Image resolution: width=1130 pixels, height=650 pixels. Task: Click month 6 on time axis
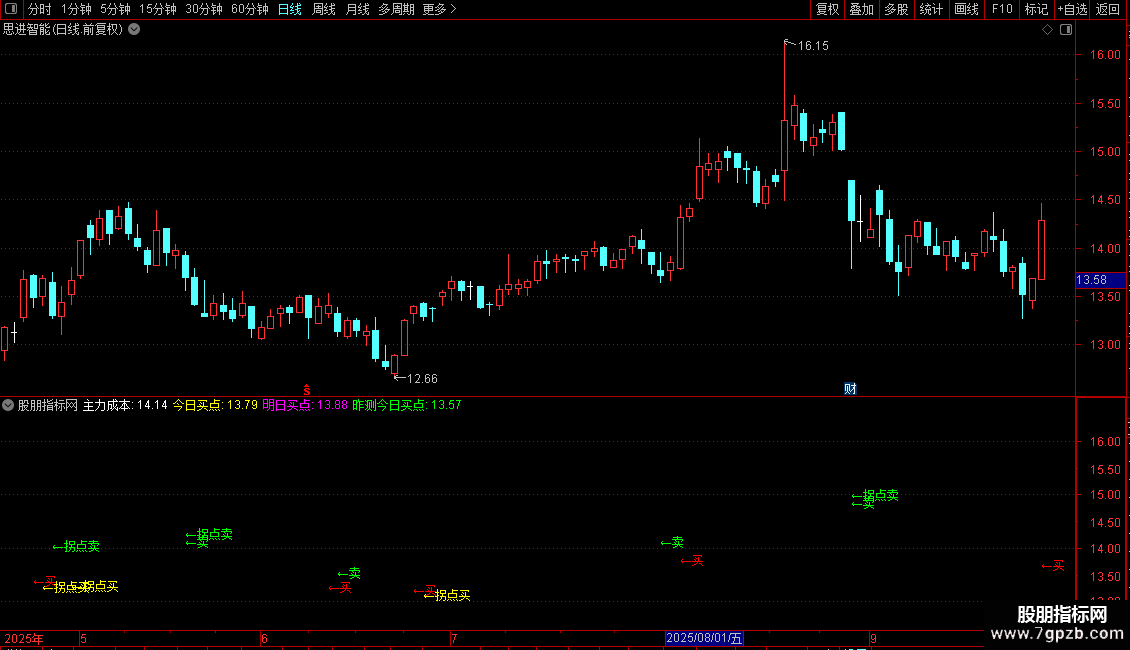pyautogui.click(x=264, y=639)
